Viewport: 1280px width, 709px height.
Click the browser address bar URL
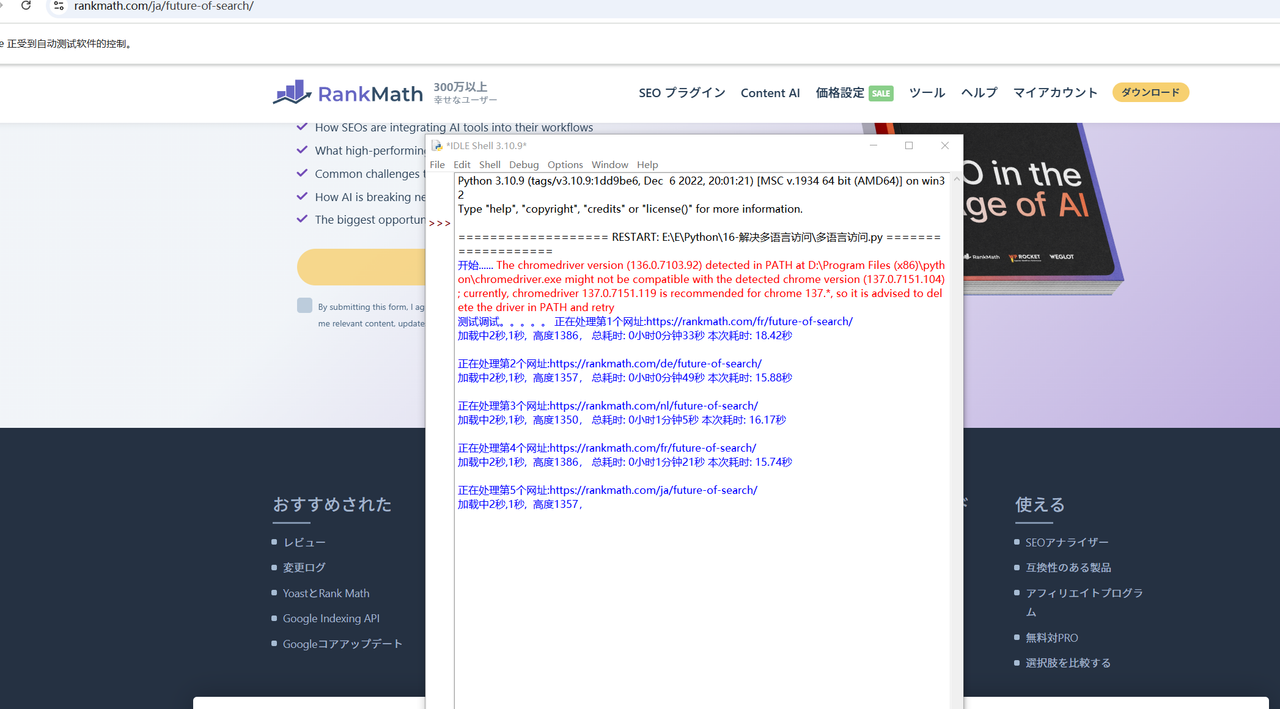(x=164, y=6)
